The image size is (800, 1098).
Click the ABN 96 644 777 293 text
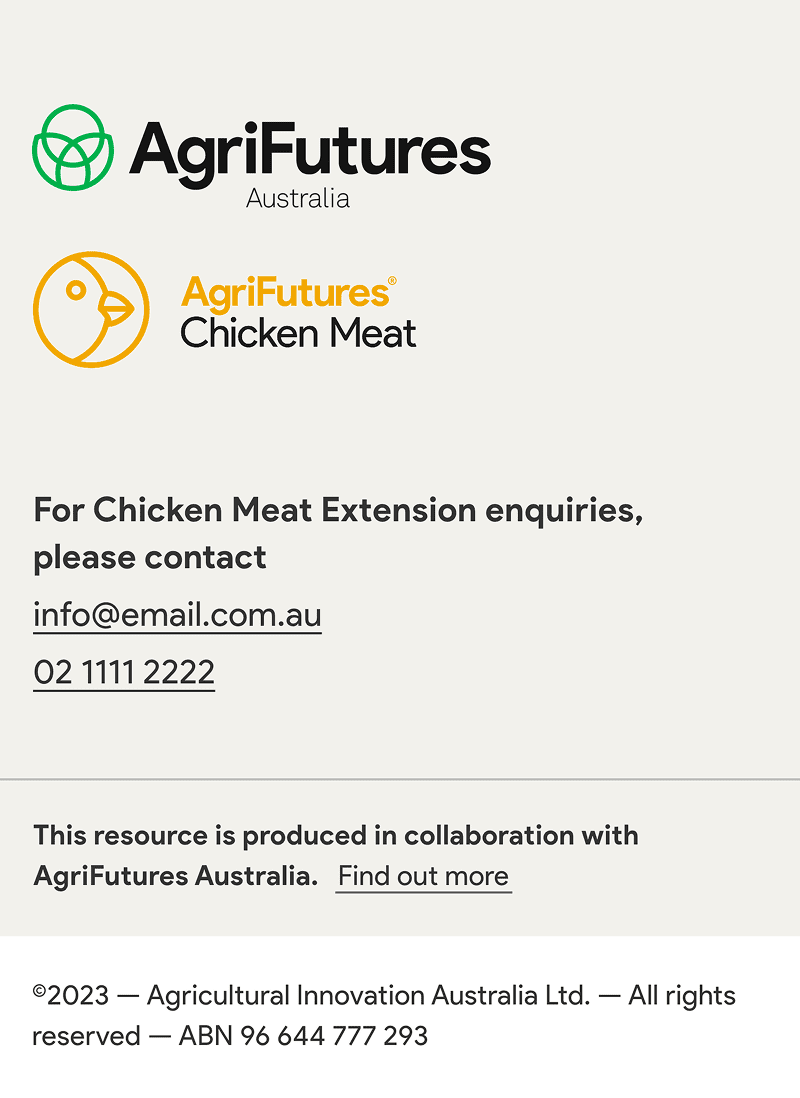(303, 1036)
